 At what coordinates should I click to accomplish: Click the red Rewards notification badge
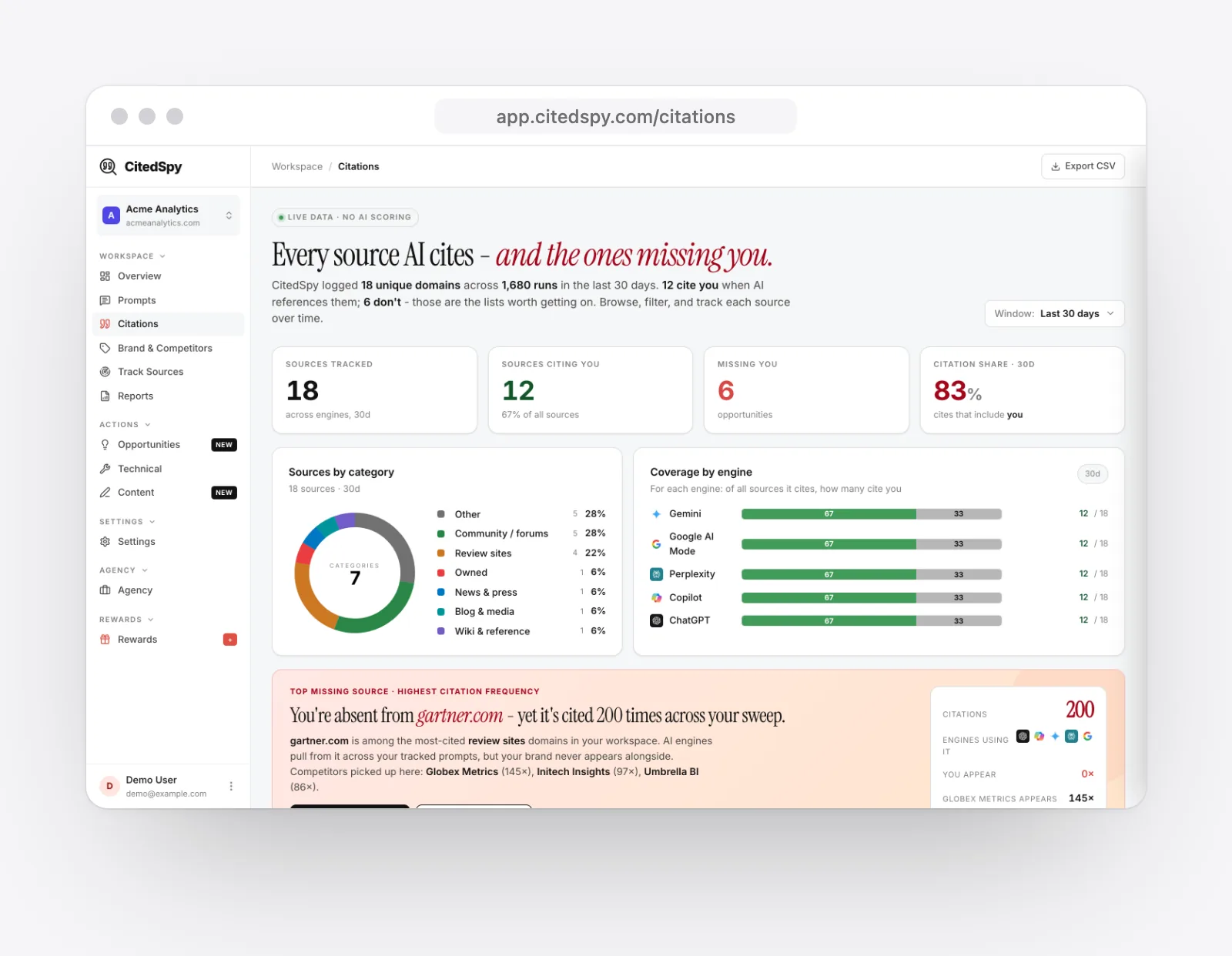(x=230, y=640)
